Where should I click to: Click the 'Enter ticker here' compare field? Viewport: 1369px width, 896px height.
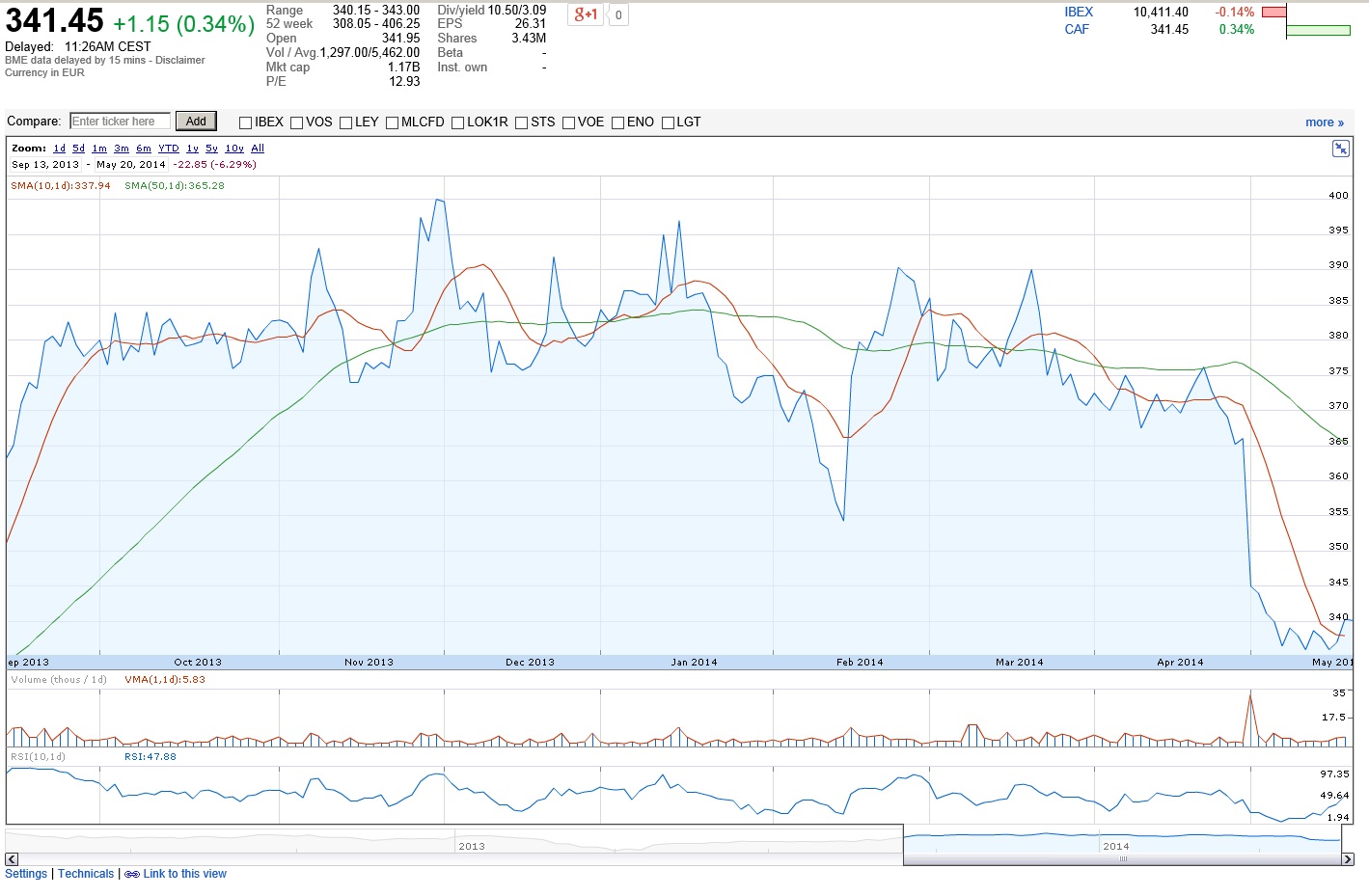(121, 122)
